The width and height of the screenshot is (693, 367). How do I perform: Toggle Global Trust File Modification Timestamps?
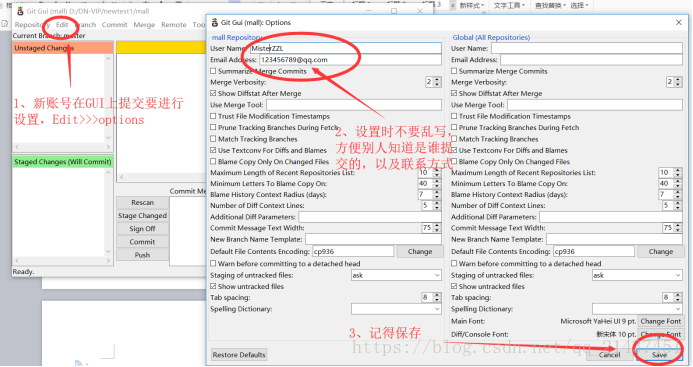pos(454,116)
